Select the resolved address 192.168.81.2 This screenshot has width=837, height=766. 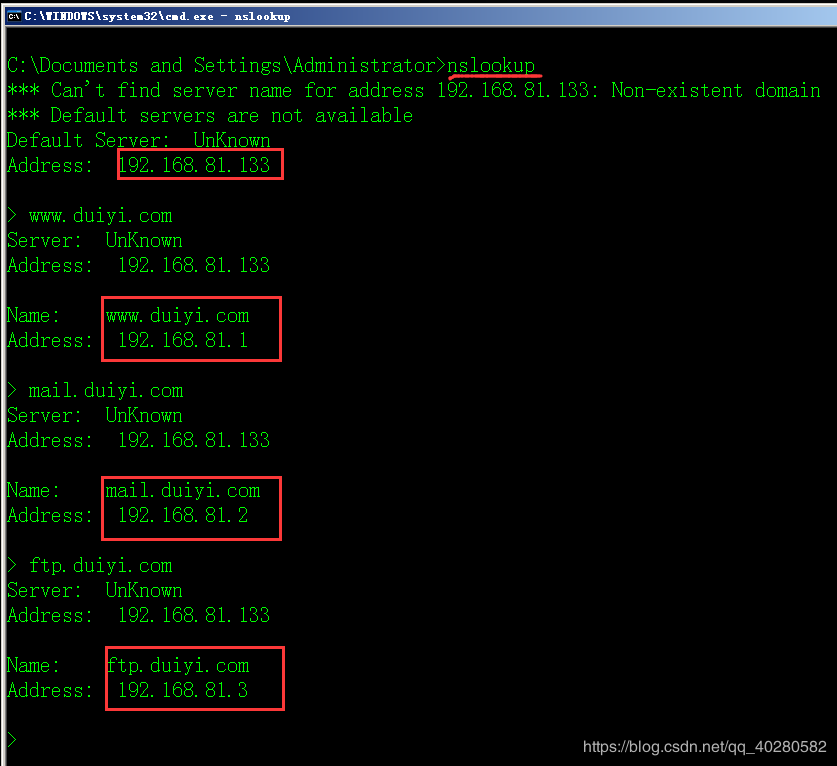(183, 516)
